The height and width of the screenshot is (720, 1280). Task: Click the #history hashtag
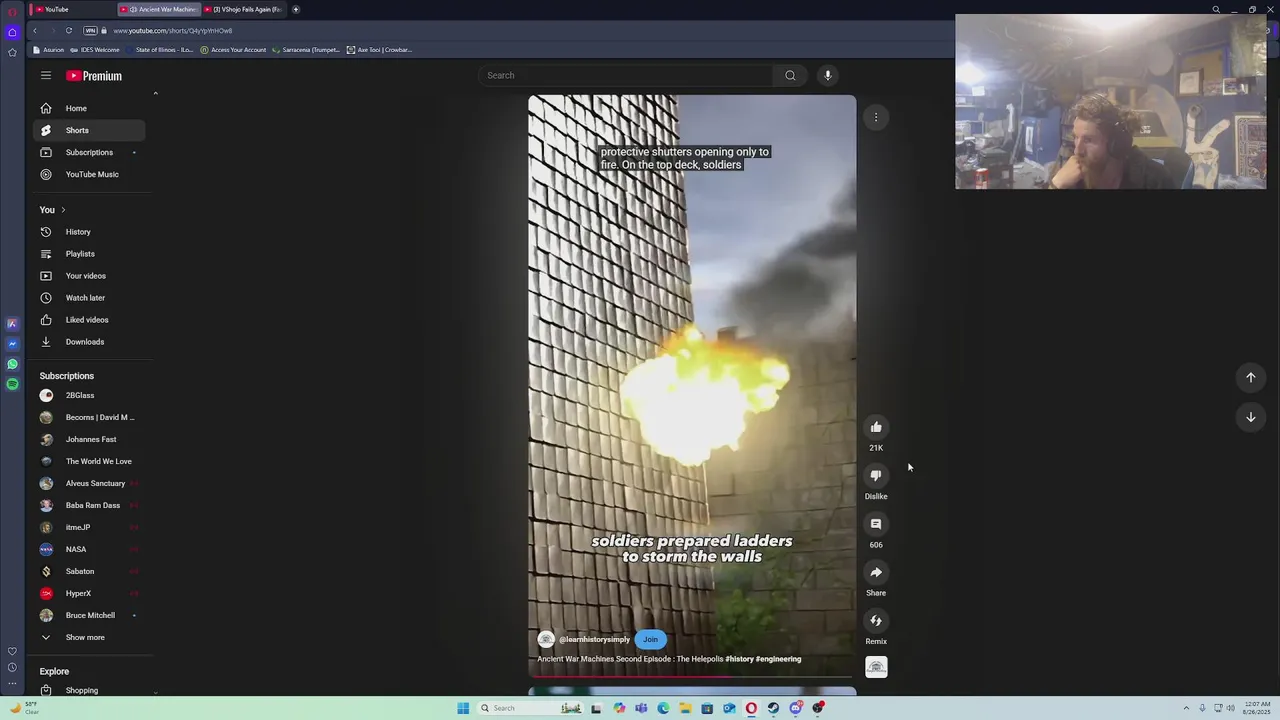[x=739, y=659]
